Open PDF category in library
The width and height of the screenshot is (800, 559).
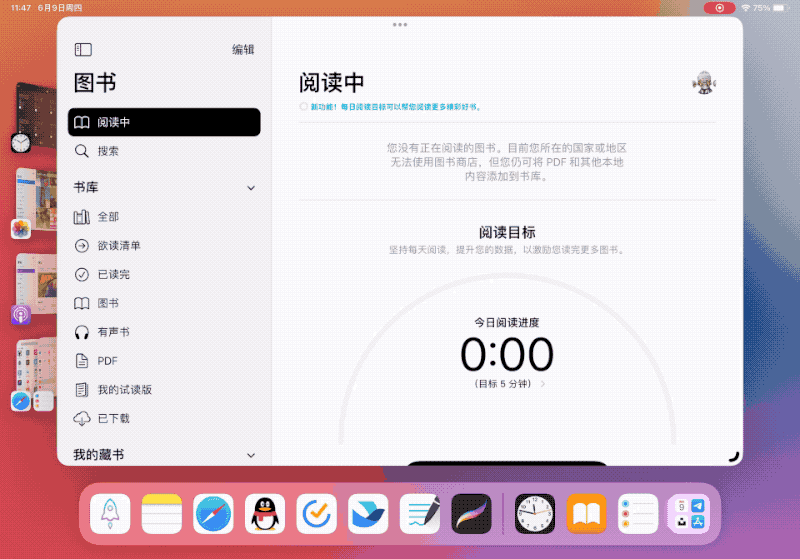[164, 361]
